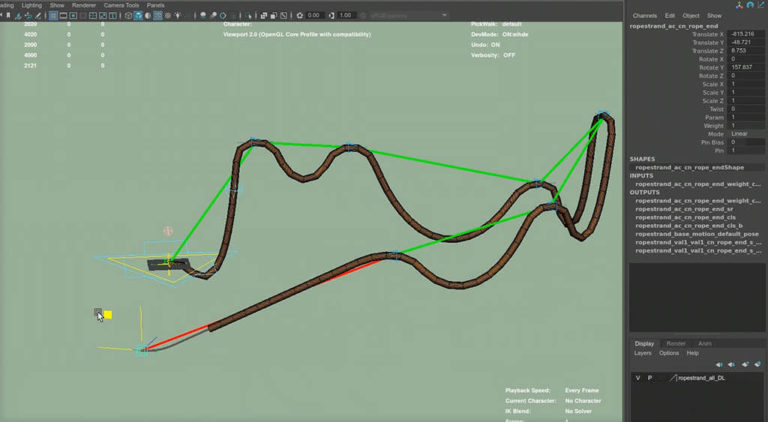Image resolution: width=768 pixels, height=422 pixels.
Task: Select the ropestrand_all_DL layer name
Action: click(701, 378)
